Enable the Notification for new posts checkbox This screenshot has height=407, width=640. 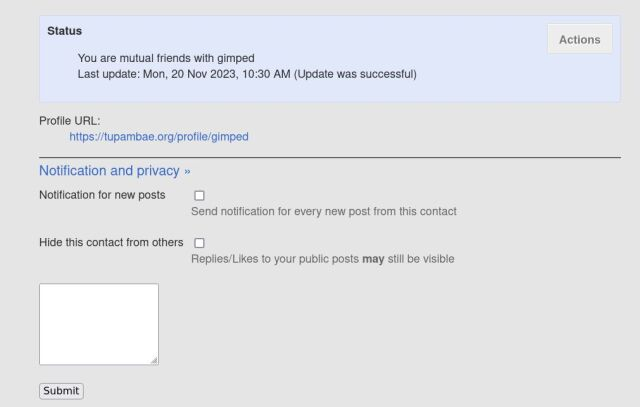tap(199, 195)
